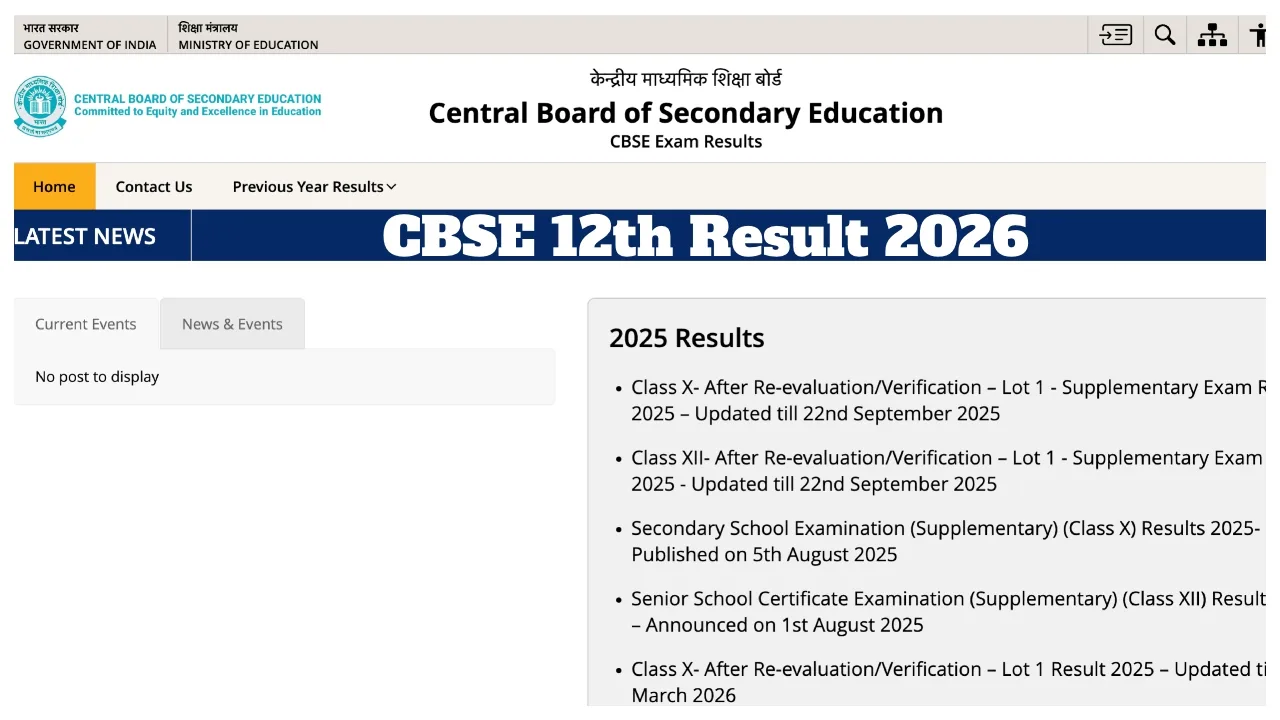The width and height of the screenshot is (1280, 720).
Task: Click the Latest News label
Action: [x=84, y=235]
